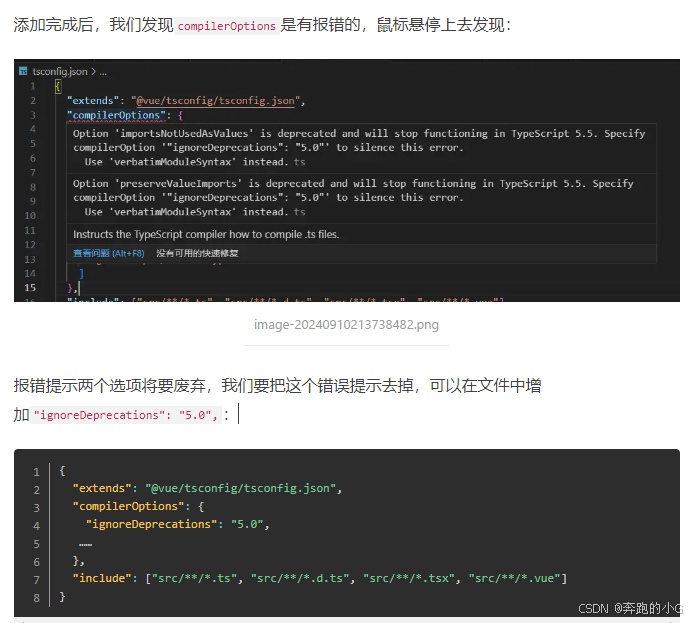Click the breadcrumb ellipsis after tsconfig.json
This screenshot has height=623, width=692.
coord(103,71)
